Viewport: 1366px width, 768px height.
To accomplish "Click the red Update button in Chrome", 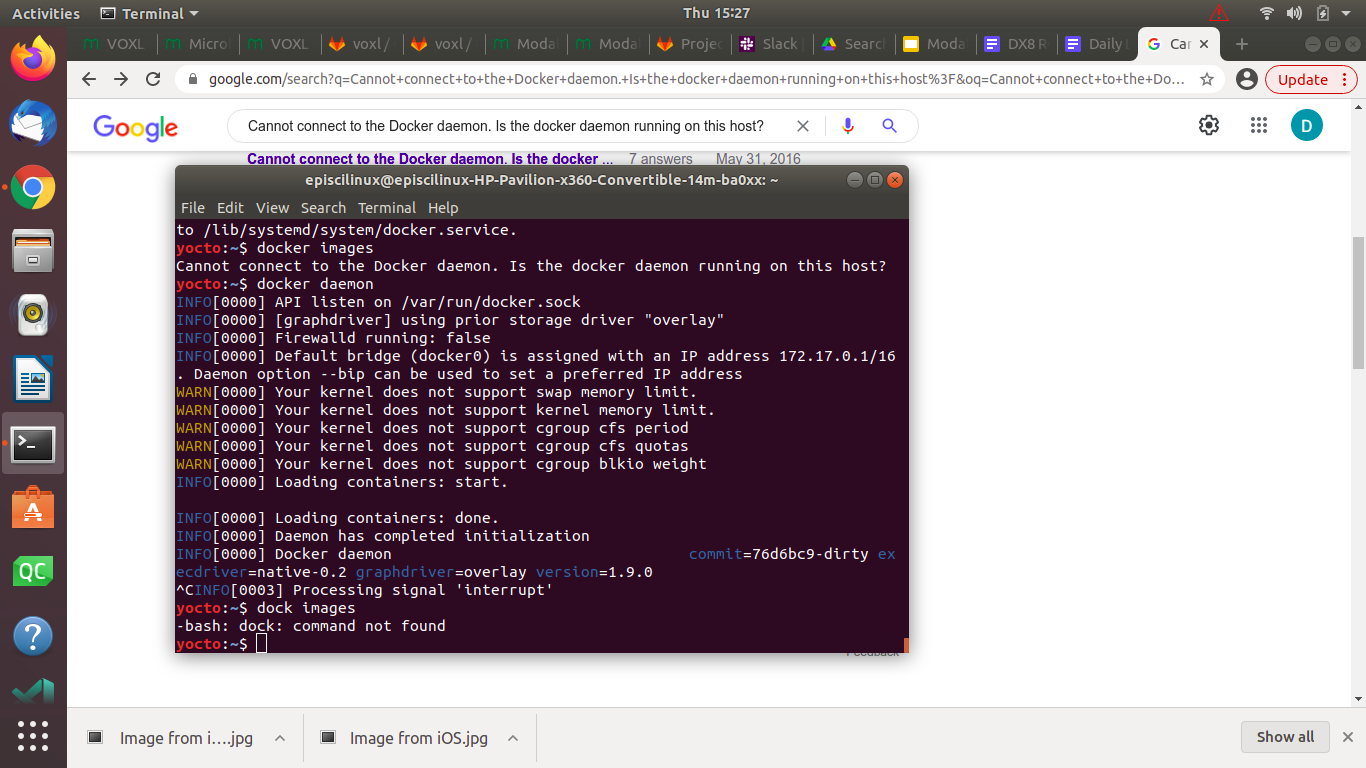I will coord(1304,78).
